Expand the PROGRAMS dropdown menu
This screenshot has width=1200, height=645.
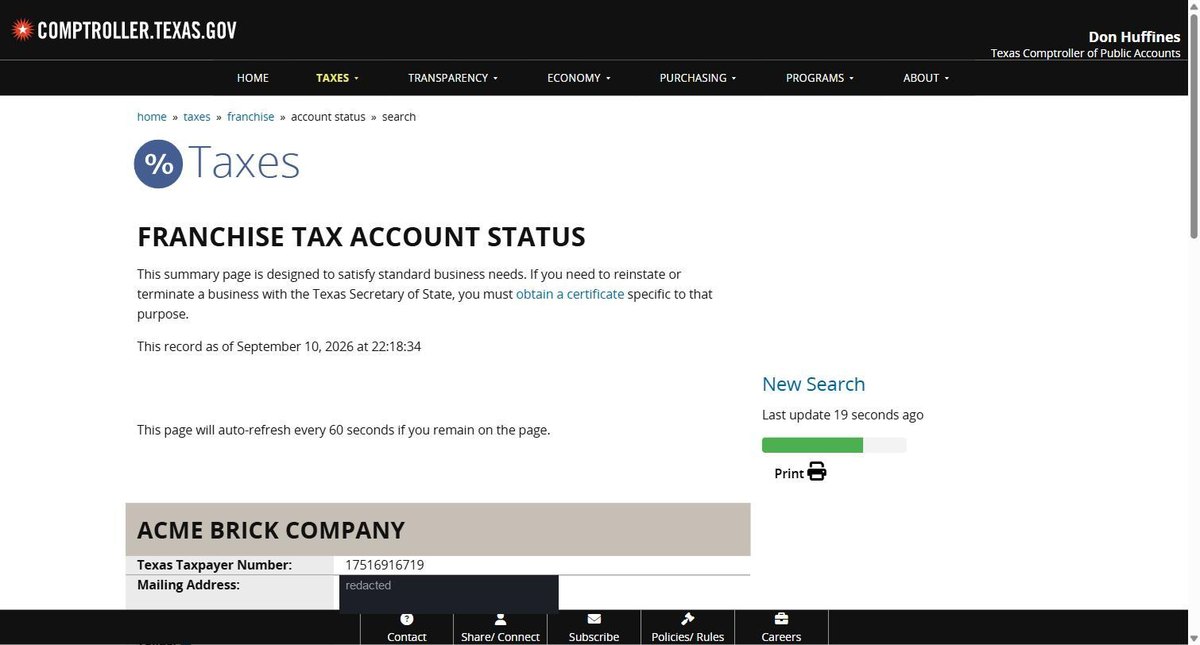(x=819, y=78)
